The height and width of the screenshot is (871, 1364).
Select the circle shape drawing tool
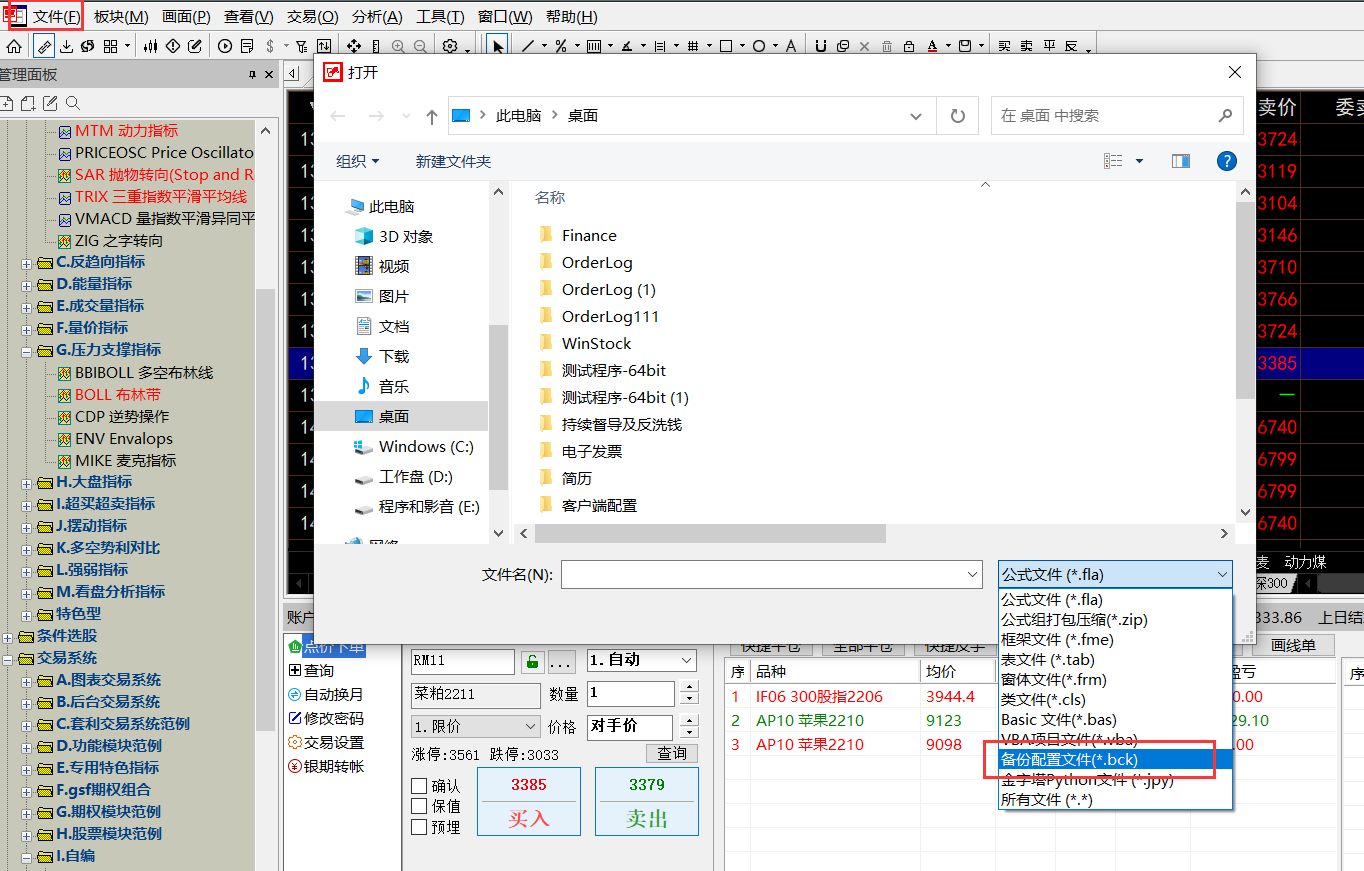point(759,46)
